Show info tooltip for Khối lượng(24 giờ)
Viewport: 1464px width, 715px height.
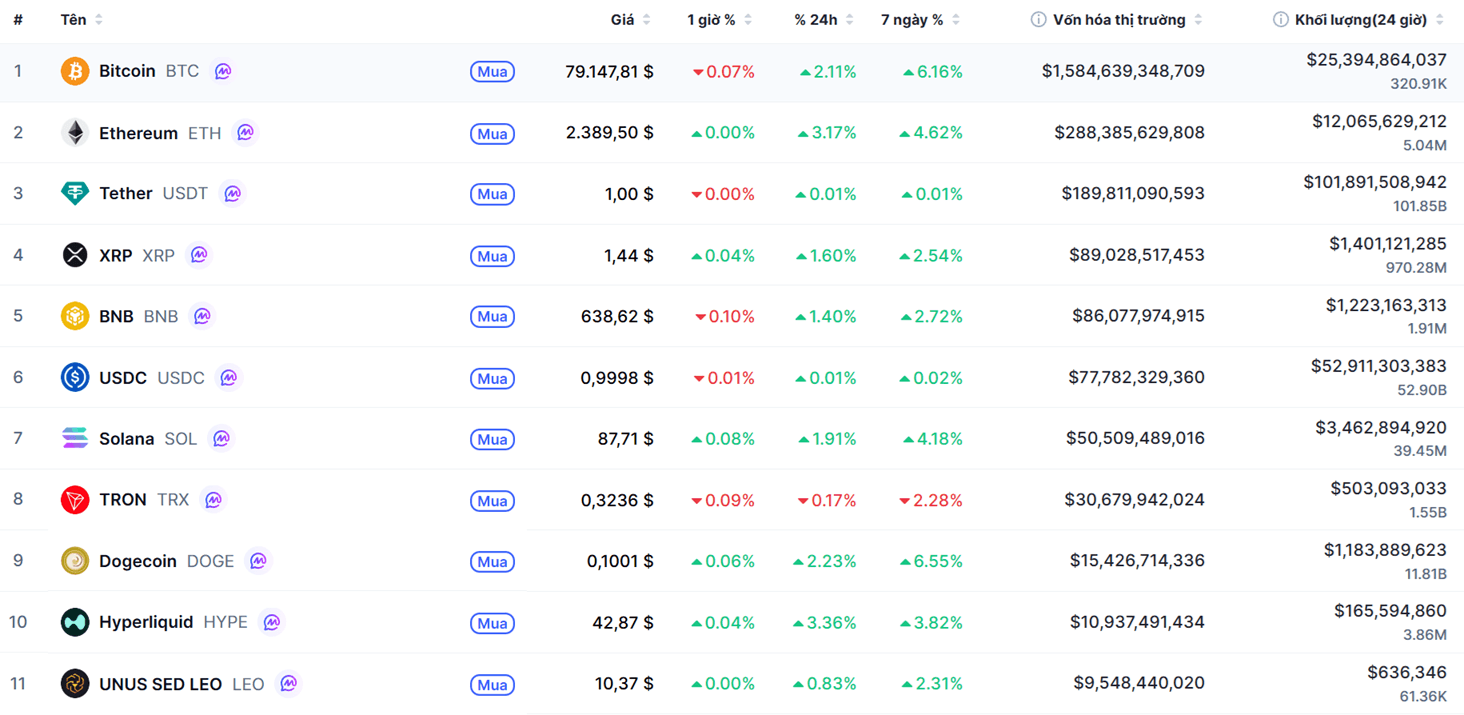pos(1280,20)
